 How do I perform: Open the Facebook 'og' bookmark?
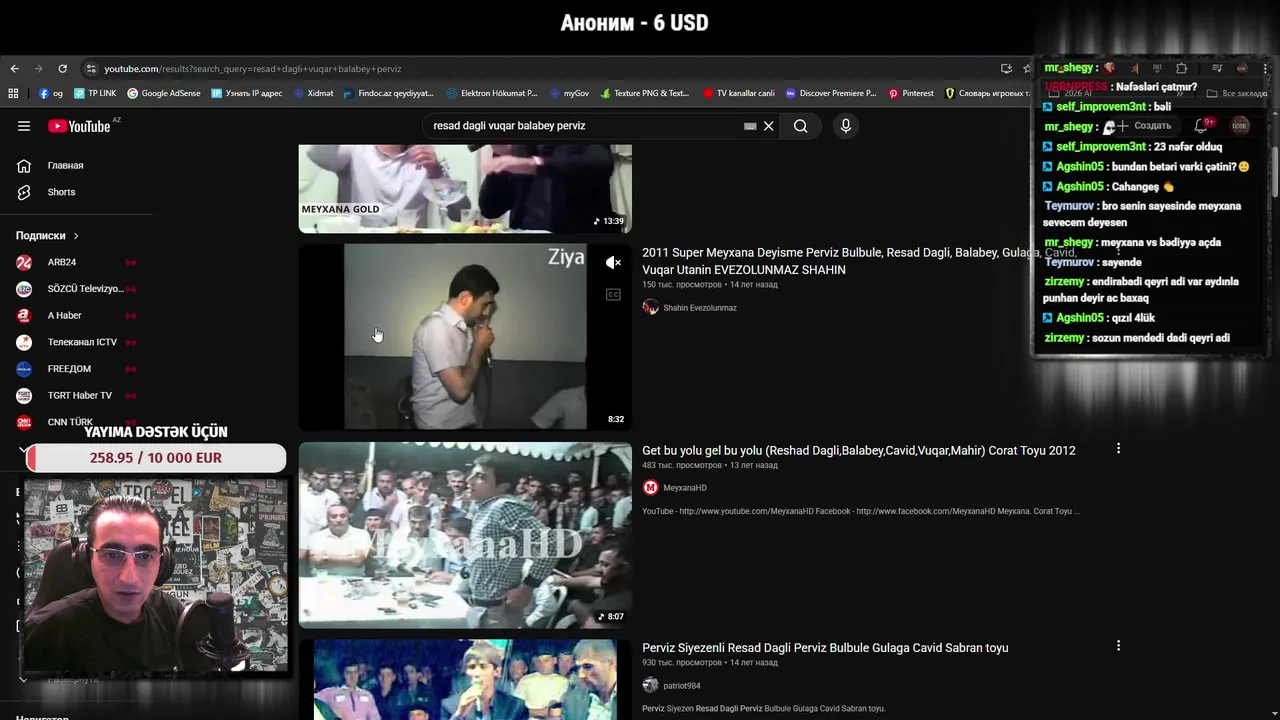coord(51,93)
